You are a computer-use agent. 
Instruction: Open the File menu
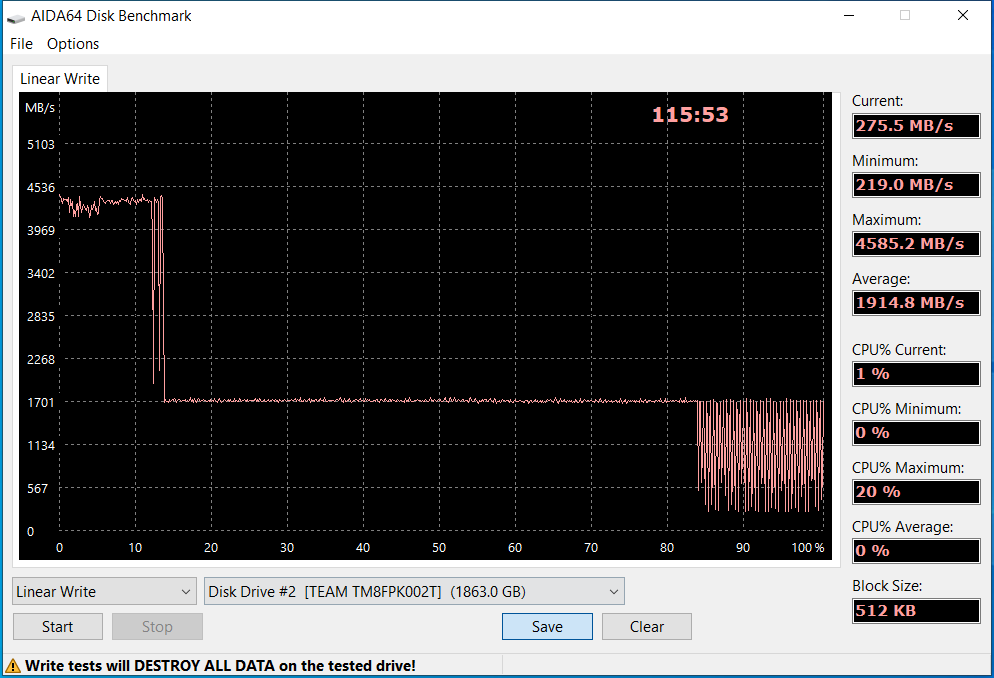tap(21, 44)
